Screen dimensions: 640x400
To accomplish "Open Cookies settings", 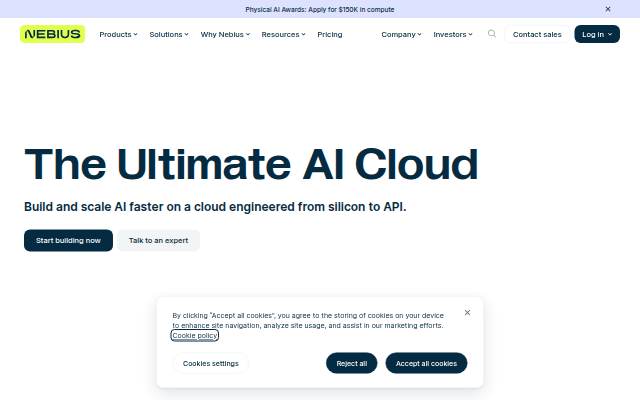I will coord(211,363).
